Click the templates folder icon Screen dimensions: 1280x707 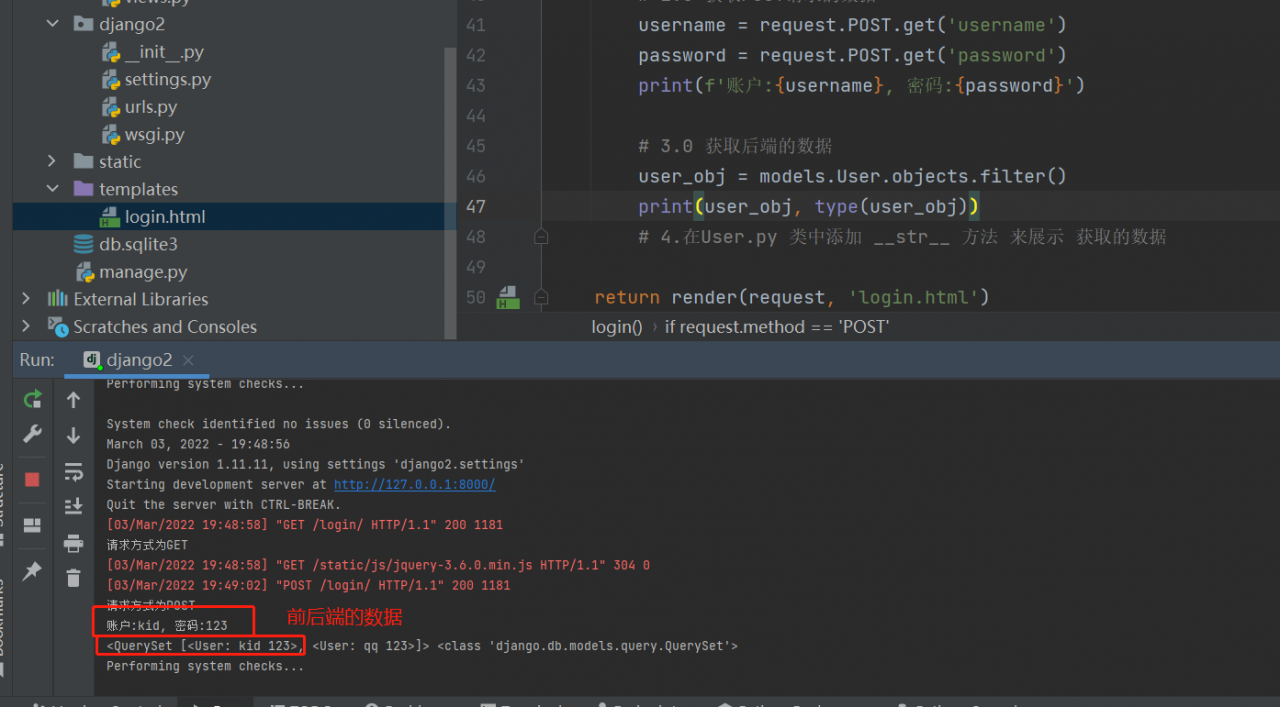(84, 189)
